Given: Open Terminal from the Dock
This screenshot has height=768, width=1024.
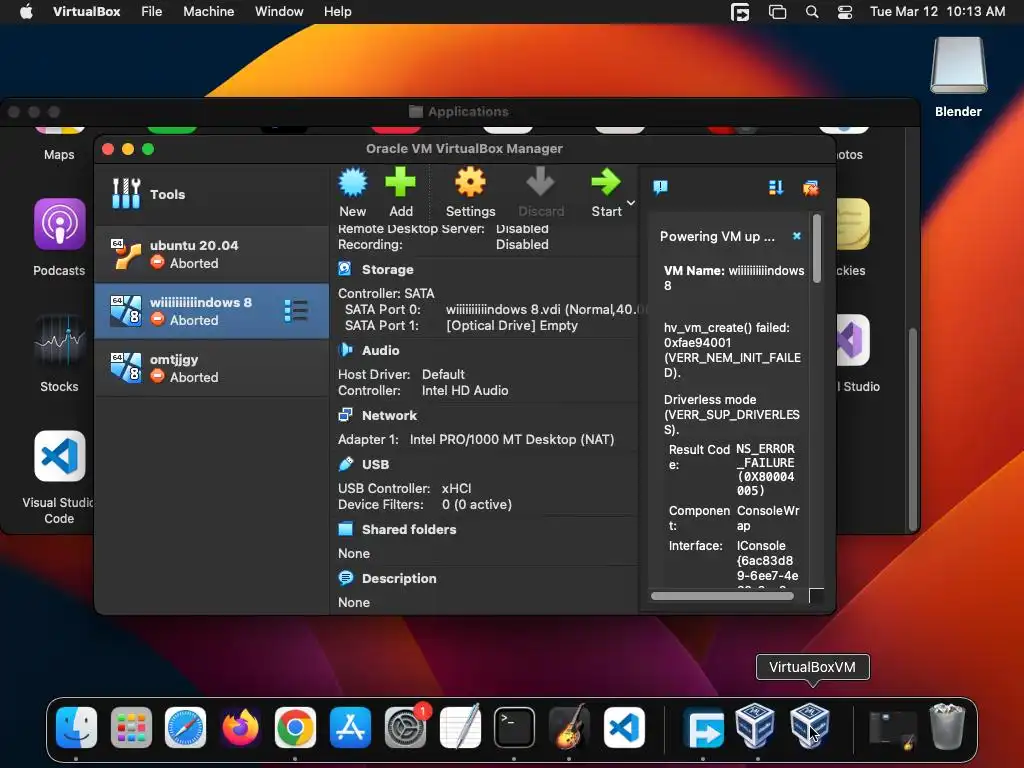Looking at the screenshot, I should (x=514, y=727).
